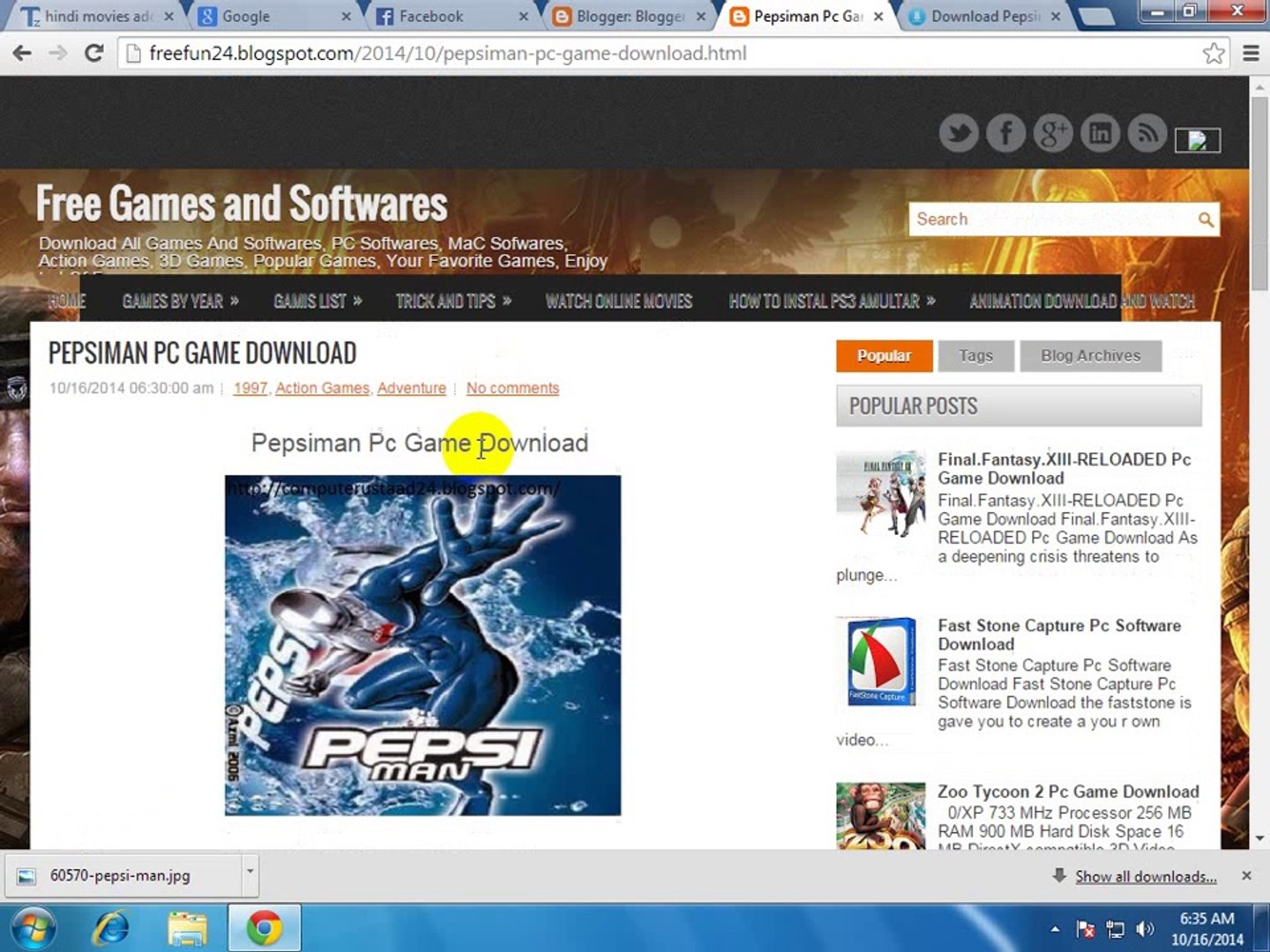Expand the GAMES BY YEAR menu
Viewport: 1270px width, 952px height.
181,301
